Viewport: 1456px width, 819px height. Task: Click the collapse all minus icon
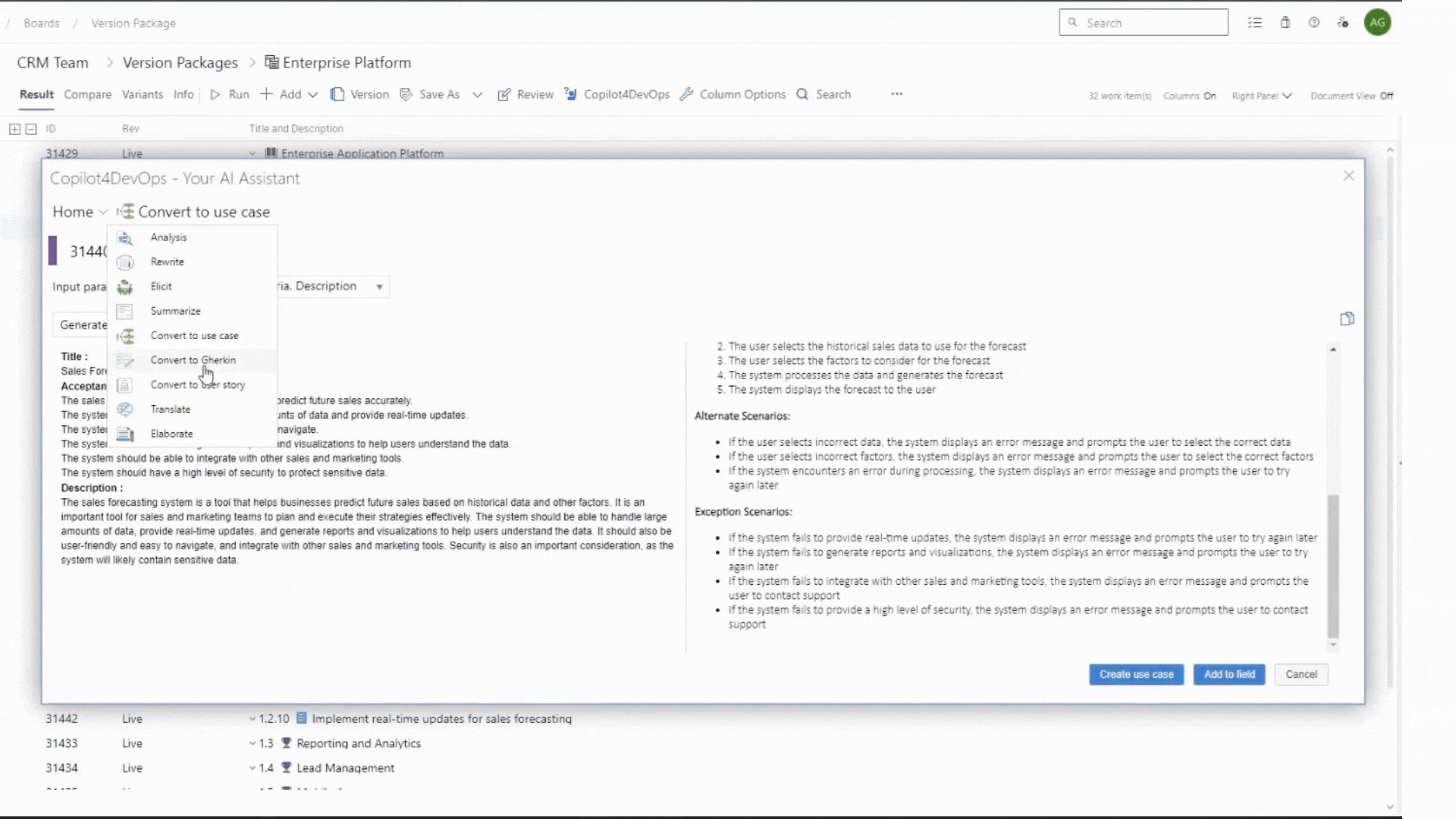(31, 129)
